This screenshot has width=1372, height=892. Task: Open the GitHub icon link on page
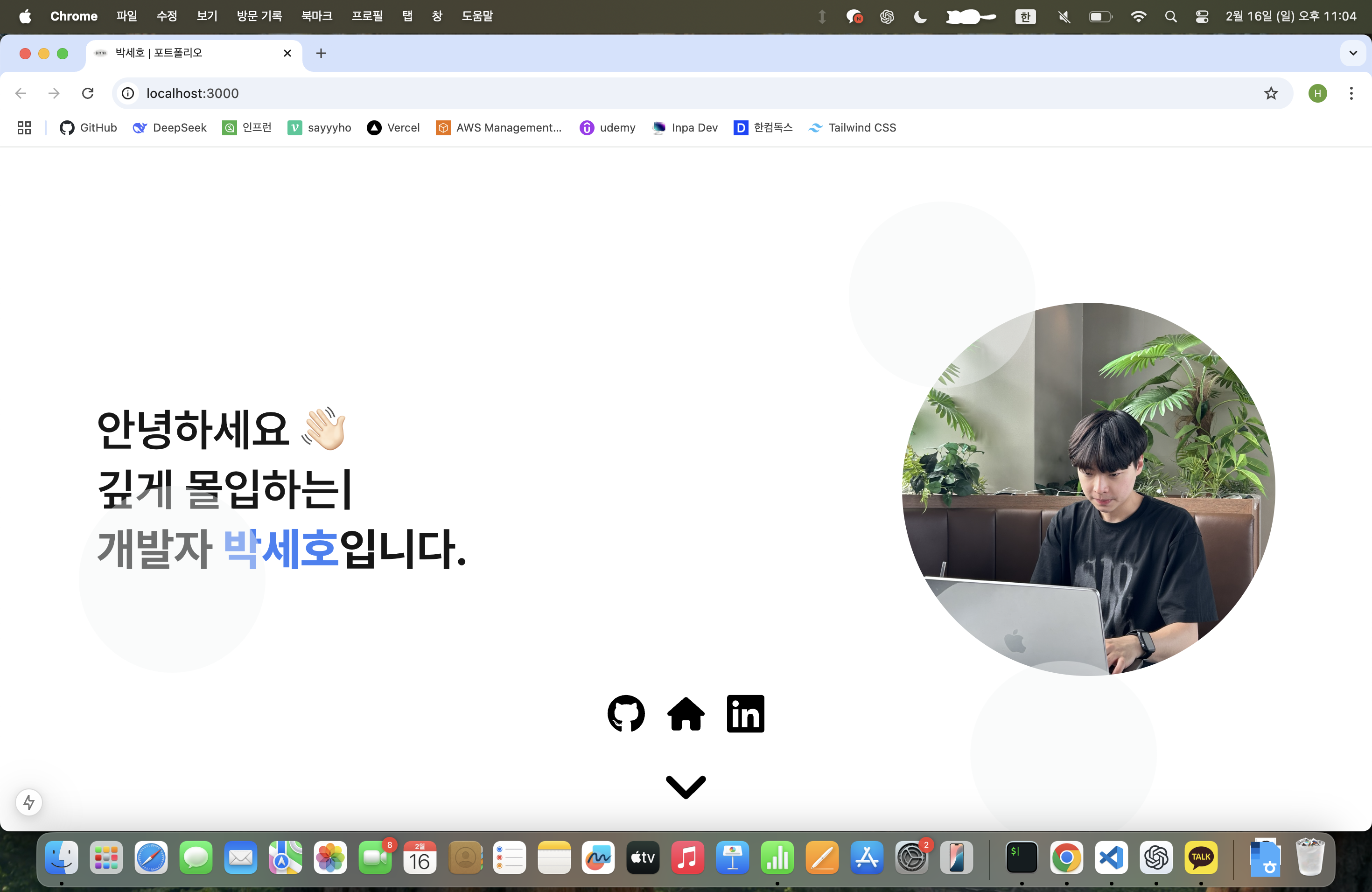(x=626, y=713)
